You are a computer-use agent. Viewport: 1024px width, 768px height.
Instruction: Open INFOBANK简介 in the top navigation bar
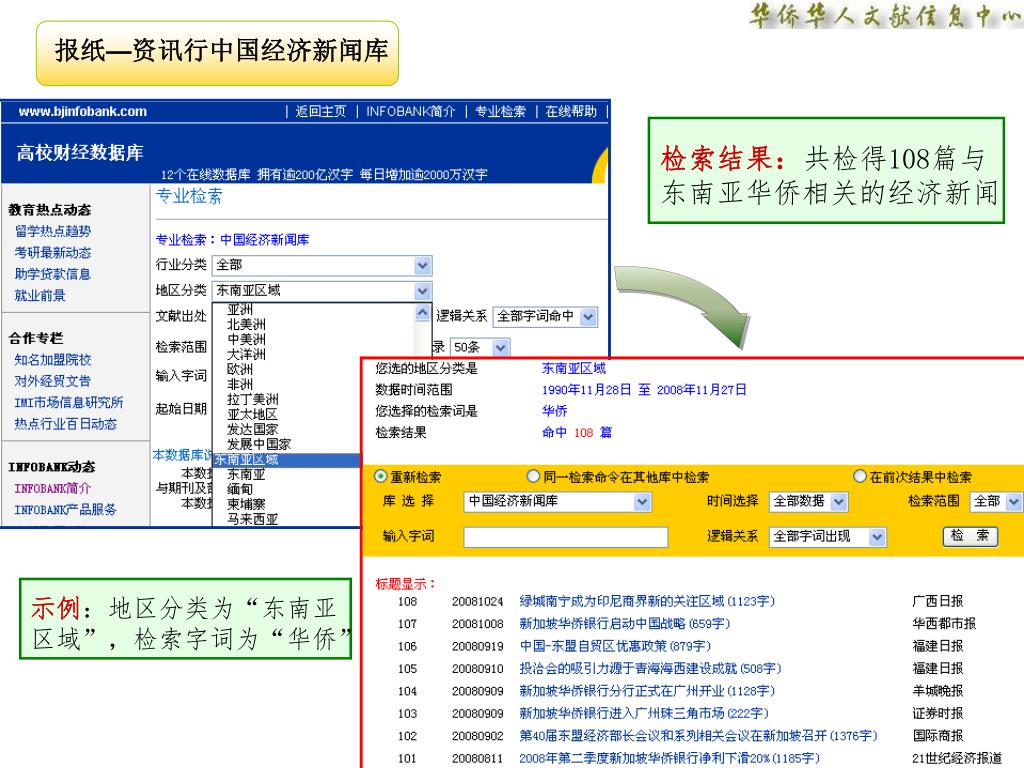410,112
